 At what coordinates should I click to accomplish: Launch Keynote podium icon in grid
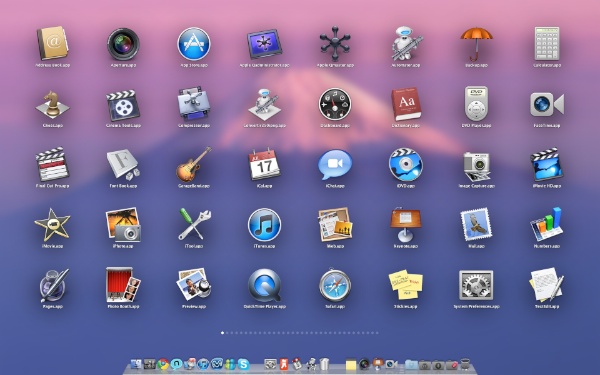click(x=406, y=225)
